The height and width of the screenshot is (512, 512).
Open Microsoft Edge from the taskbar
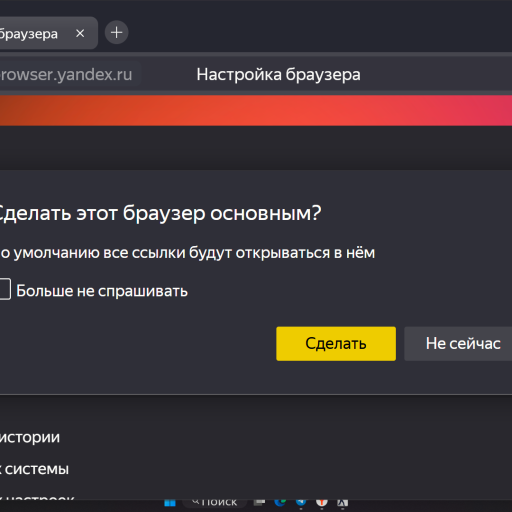coord(280,503)
